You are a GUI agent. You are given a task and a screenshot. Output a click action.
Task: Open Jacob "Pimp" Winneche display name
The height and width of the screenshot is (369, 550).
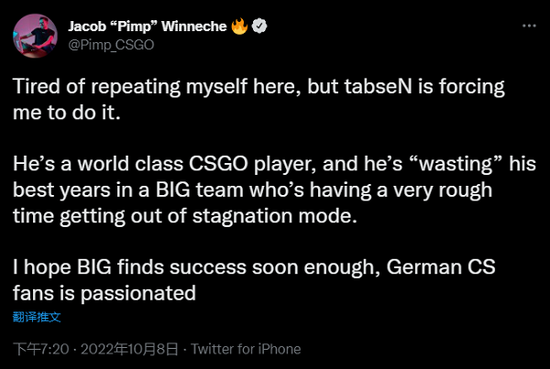click(147, 26)
